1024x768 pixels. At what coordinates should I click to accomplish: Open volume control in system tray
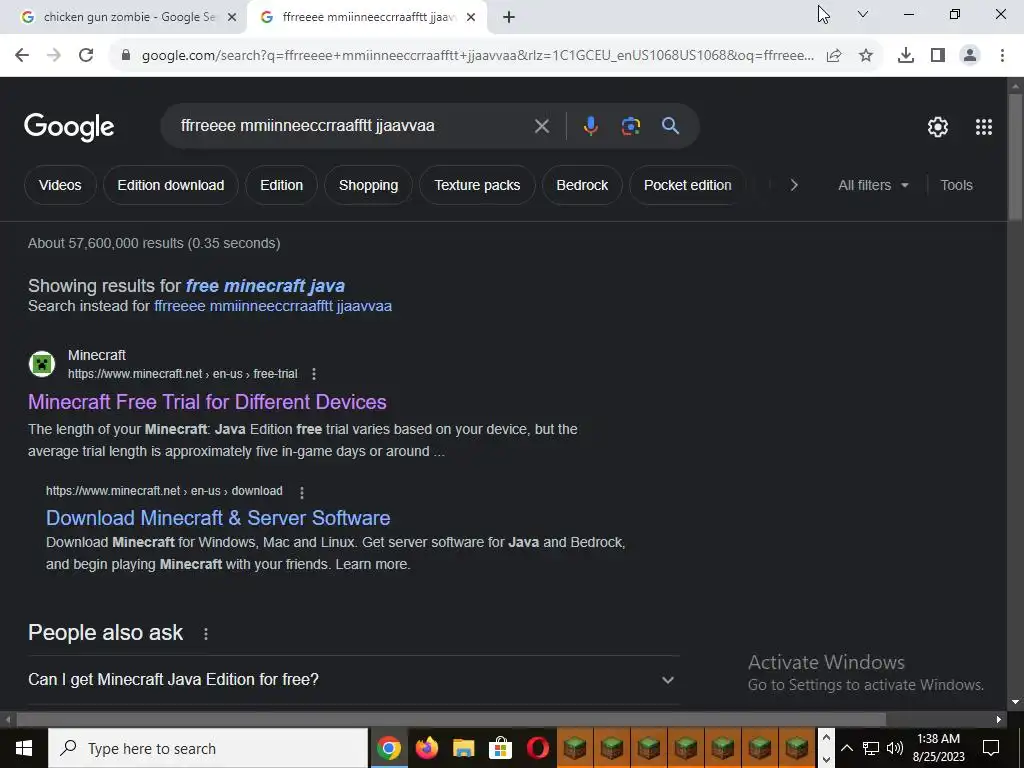(895, 748)
